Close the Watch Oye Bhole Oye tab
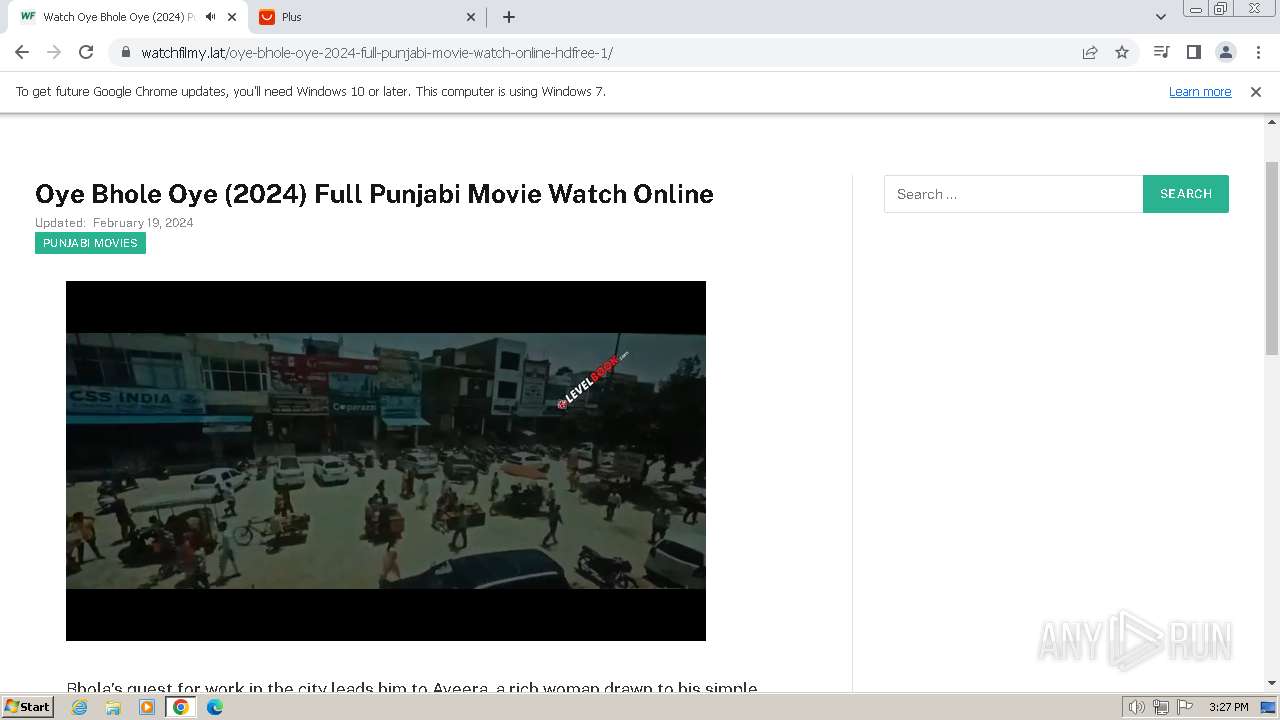Screen dimensions: 1280x720 point(232,17)
